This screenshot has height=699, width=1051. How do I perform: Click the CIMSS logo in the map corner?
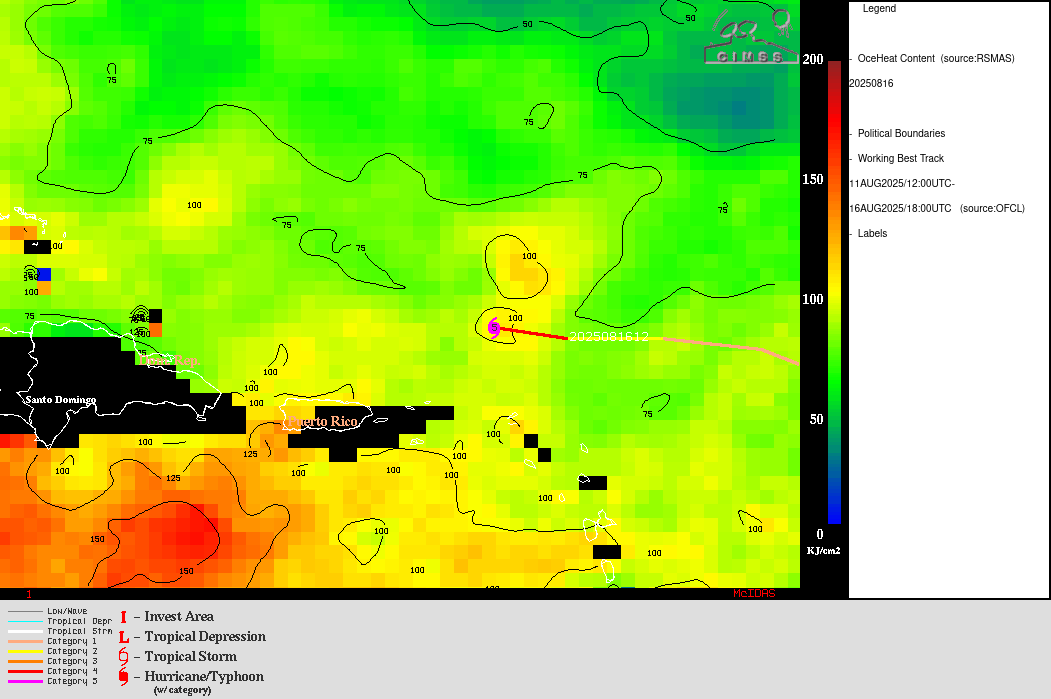(750, 38)
